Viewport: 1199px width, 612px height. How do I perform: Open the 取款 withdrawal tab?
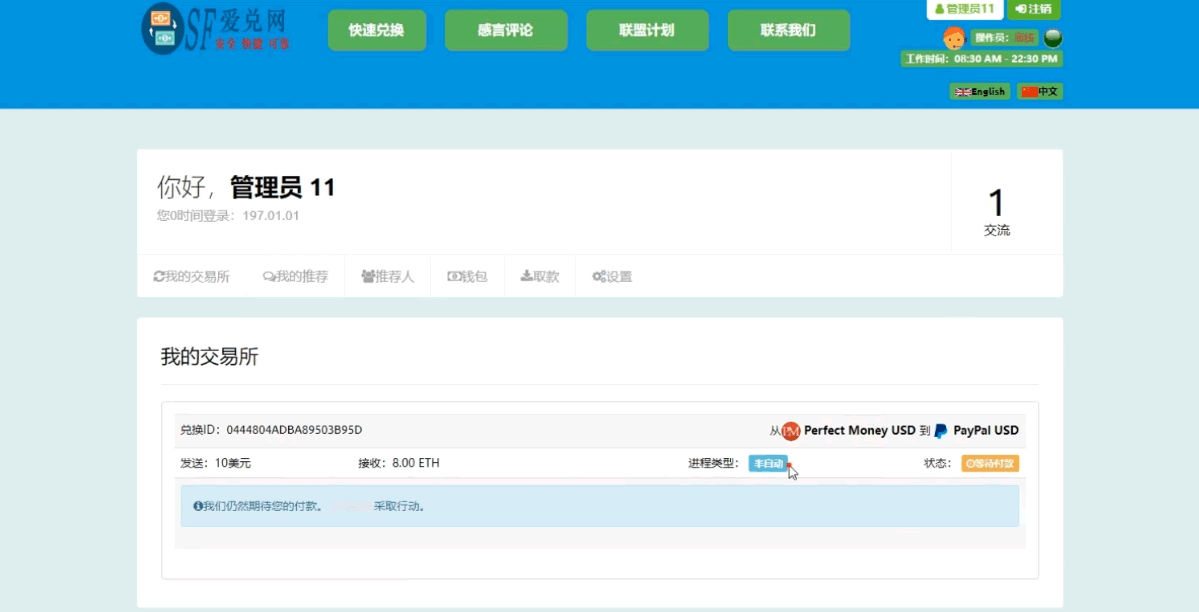539,276
